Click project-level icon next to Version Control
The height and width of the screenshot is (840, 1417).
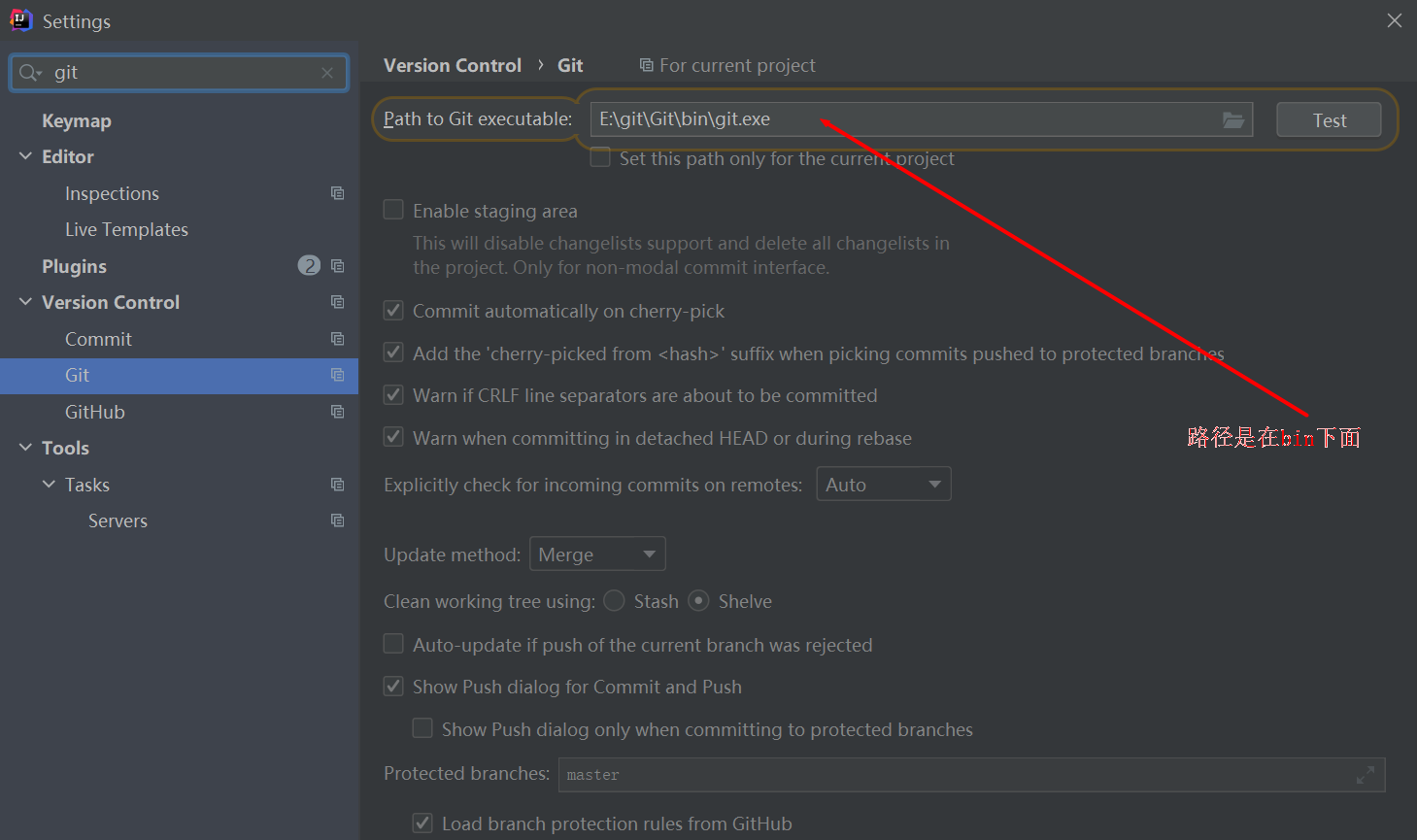pos(337,302)
